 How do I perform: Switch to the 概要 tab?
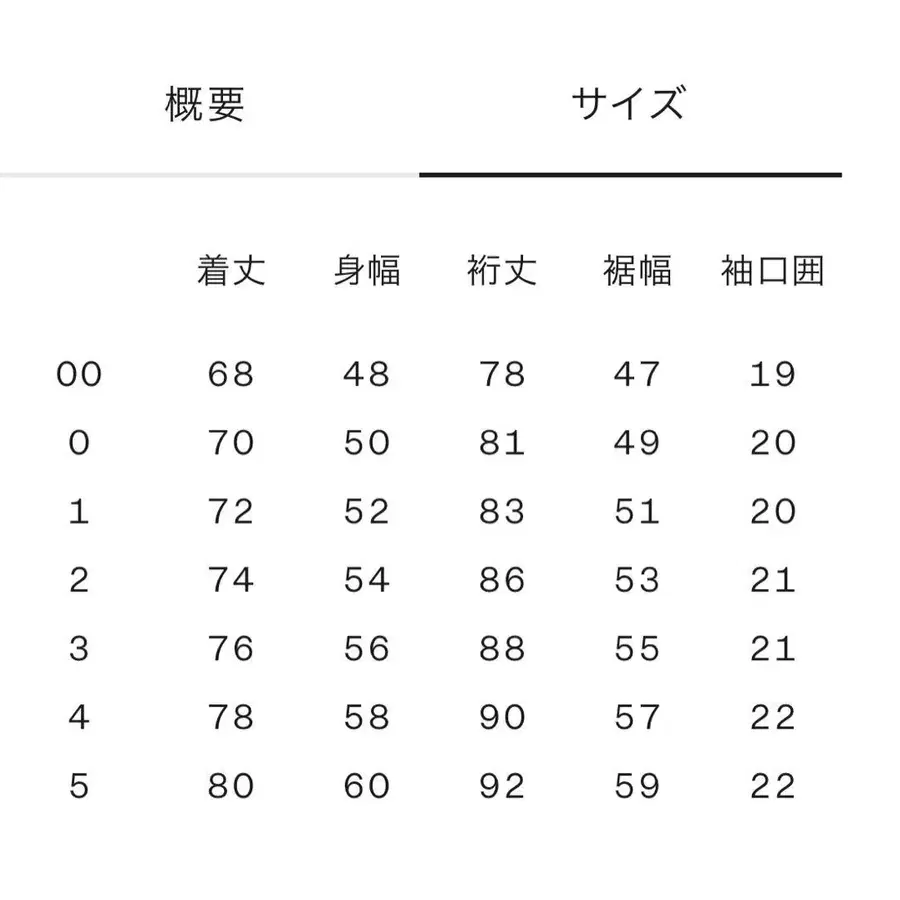tap(205, 105)
